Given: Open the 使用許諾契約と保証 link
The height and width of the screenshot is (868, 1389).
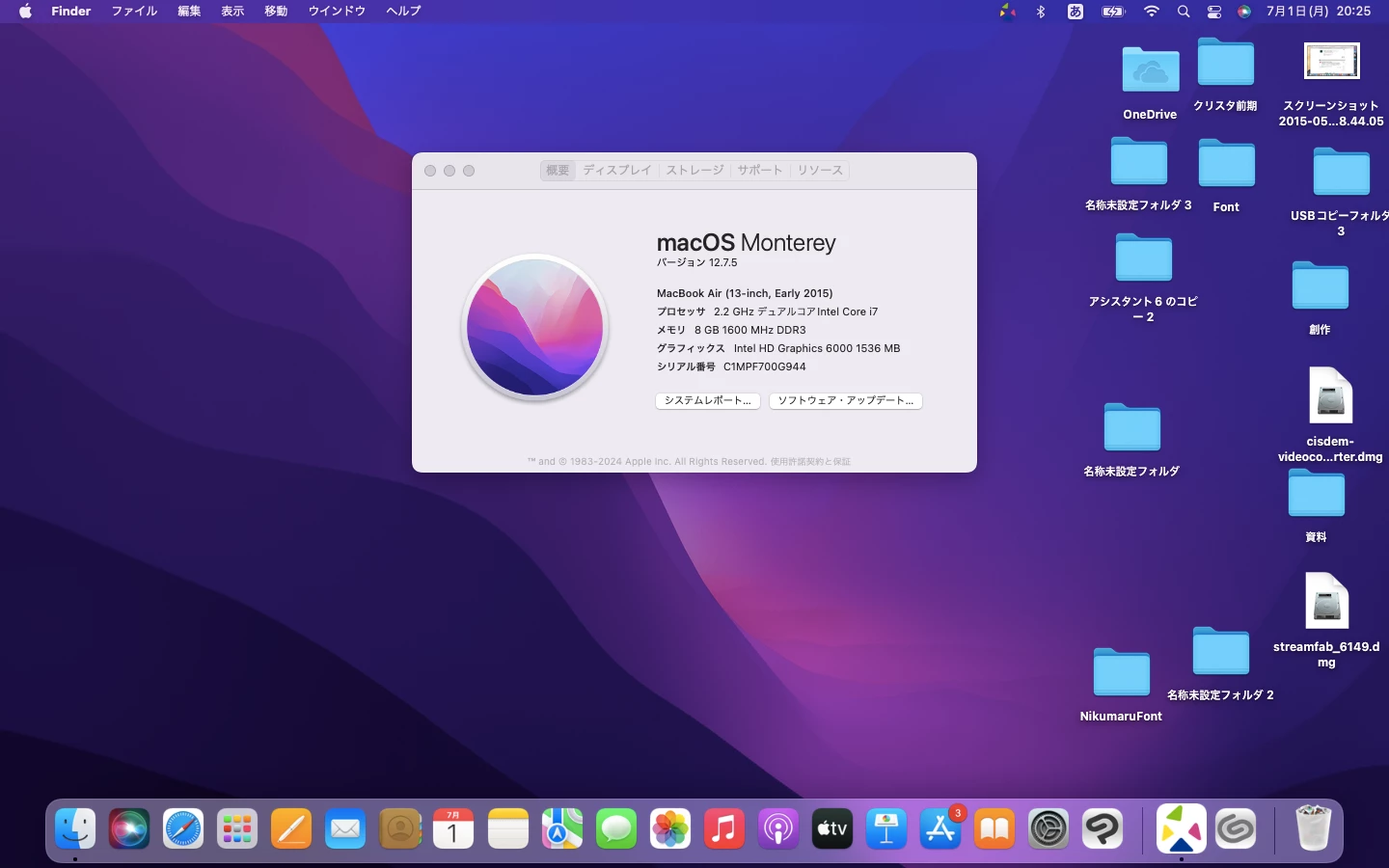Looking at the screenshot, I should click(810, 462).
